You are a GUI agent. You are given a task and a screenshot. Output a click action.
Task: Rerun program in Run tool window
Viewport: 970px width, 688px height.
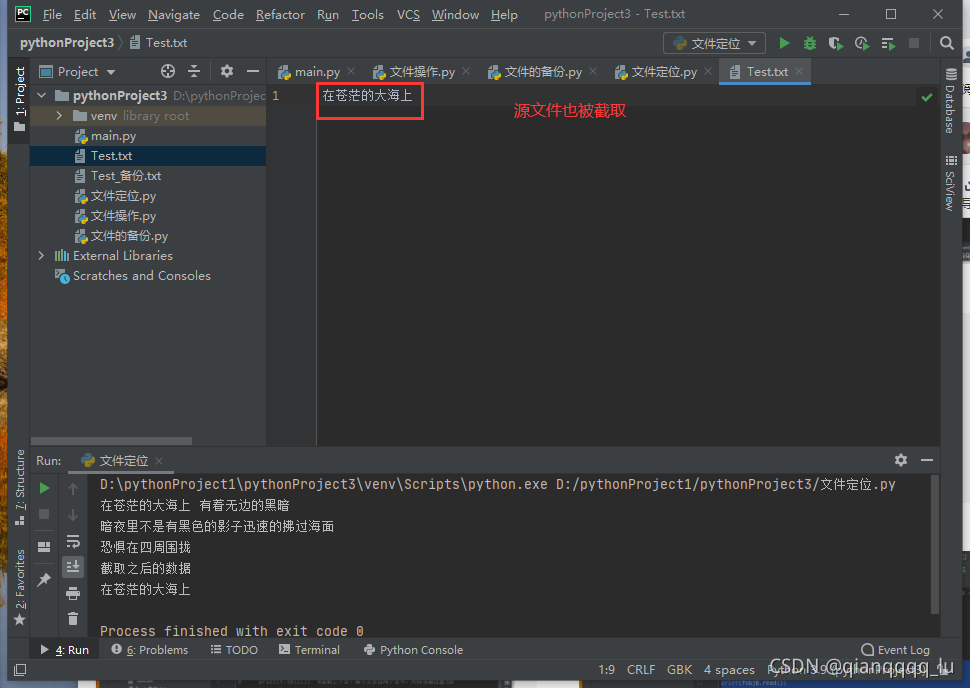pos(45,488)
